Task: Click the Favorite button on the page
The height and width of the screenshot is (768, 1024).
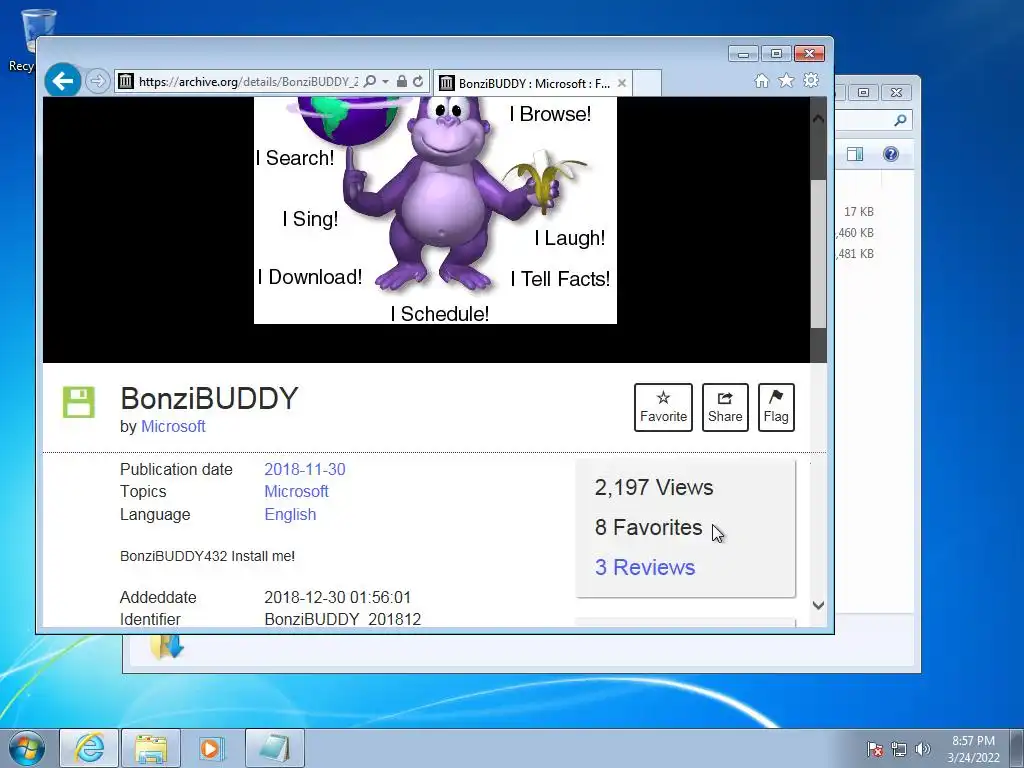Action: 663,408
